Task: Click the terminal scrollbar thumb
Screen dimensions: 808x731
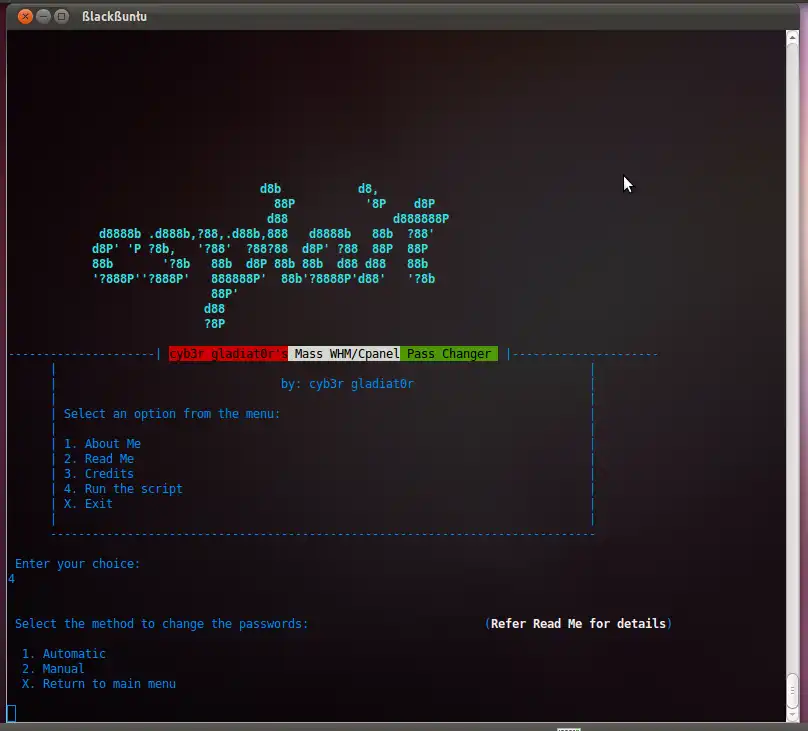Action: tap(792, 690)
